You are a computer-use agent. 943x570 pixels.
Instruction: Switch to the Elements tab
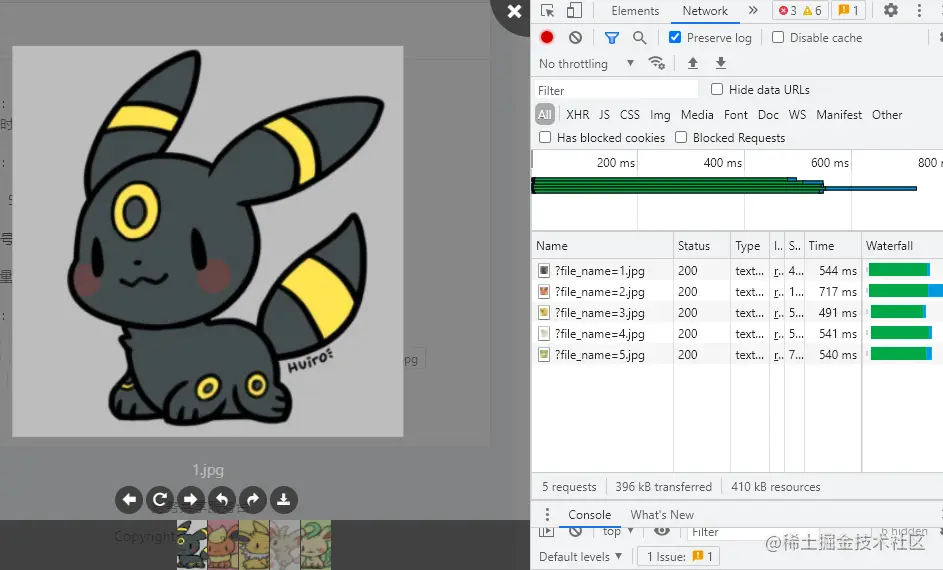click(635, 11)
